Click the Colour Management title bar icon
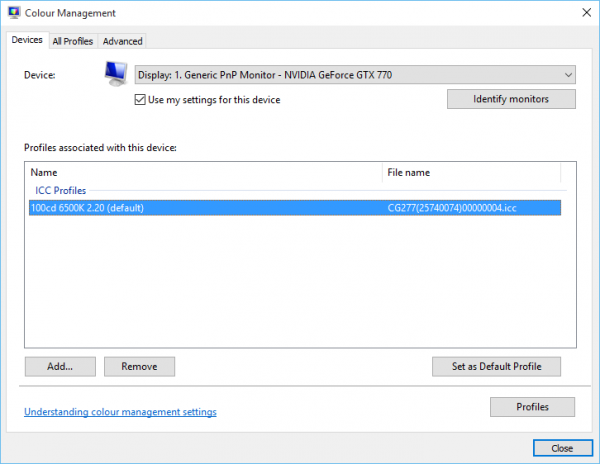600x464 pixels. coord(14,13)
